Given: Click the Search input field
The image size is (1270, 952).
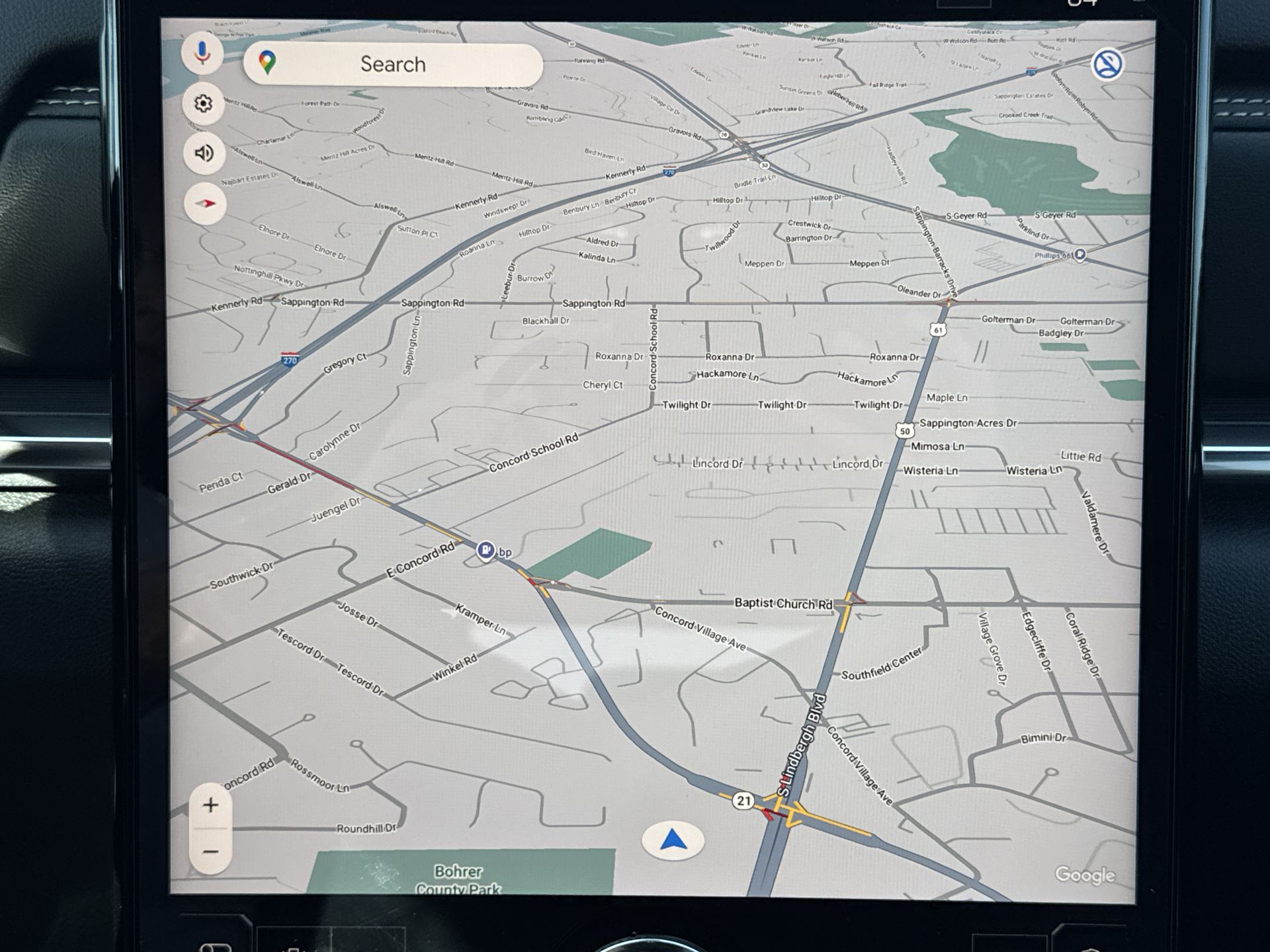Looking at the screenshot, I should (393, 65).
